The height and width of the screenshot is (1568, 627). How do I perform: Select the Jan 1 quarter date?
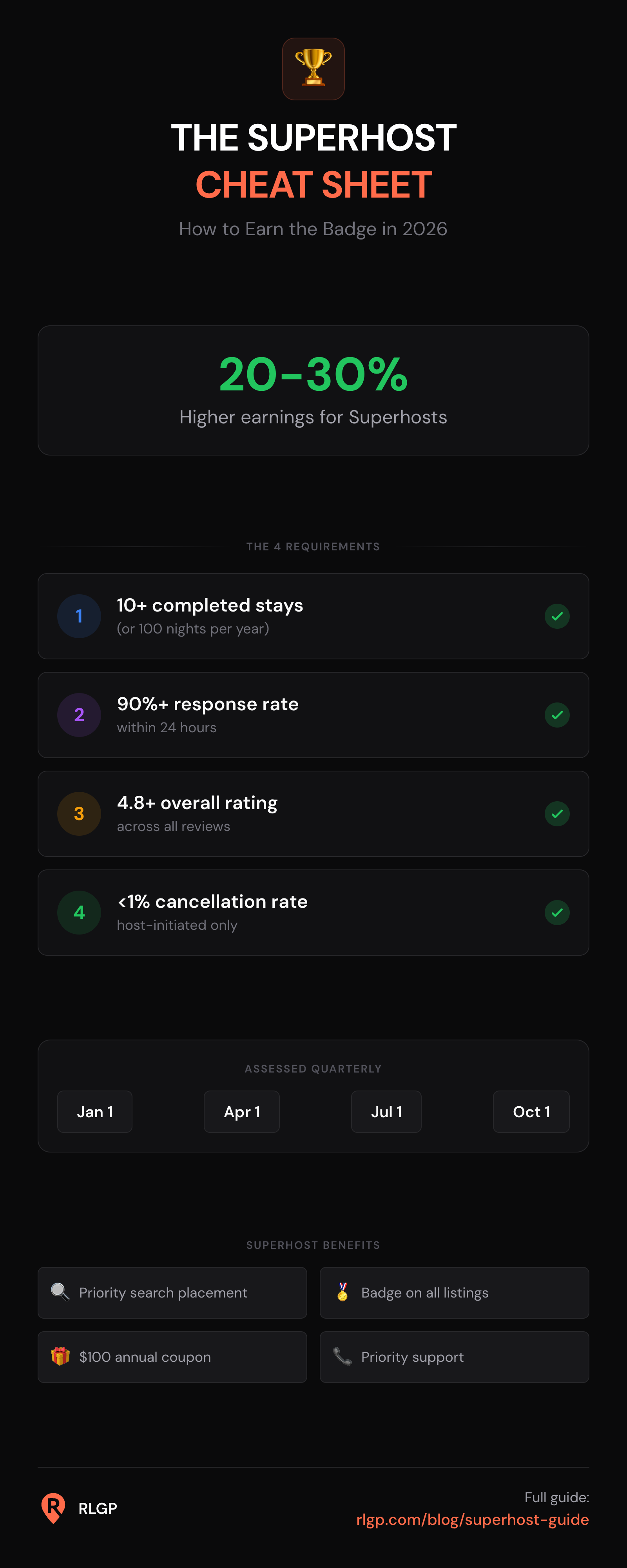tap(94, 1111)
